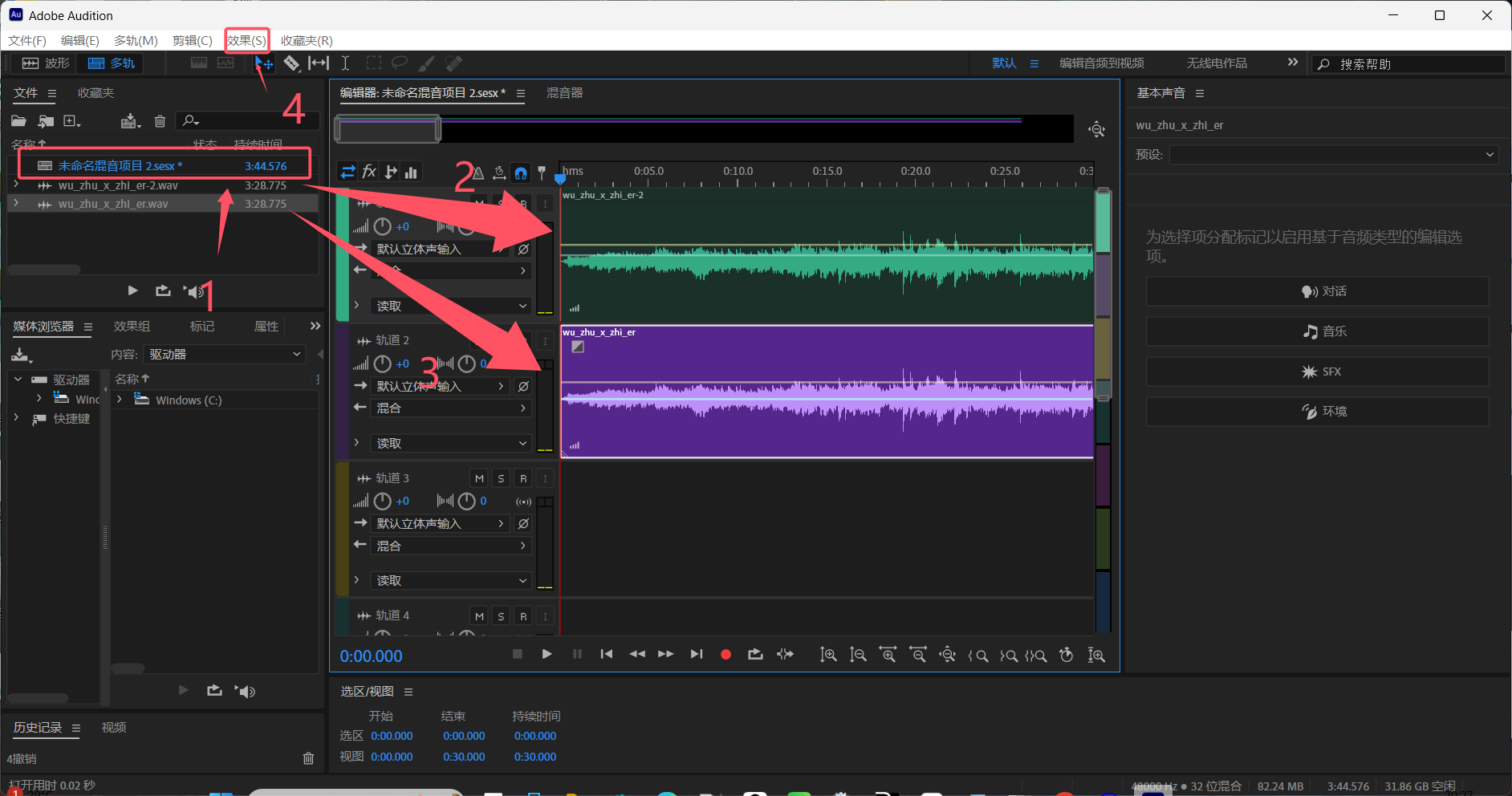Switch to 混音器 mixer tab
Viewport: 1512px width, 796px height.
point(565,93)
